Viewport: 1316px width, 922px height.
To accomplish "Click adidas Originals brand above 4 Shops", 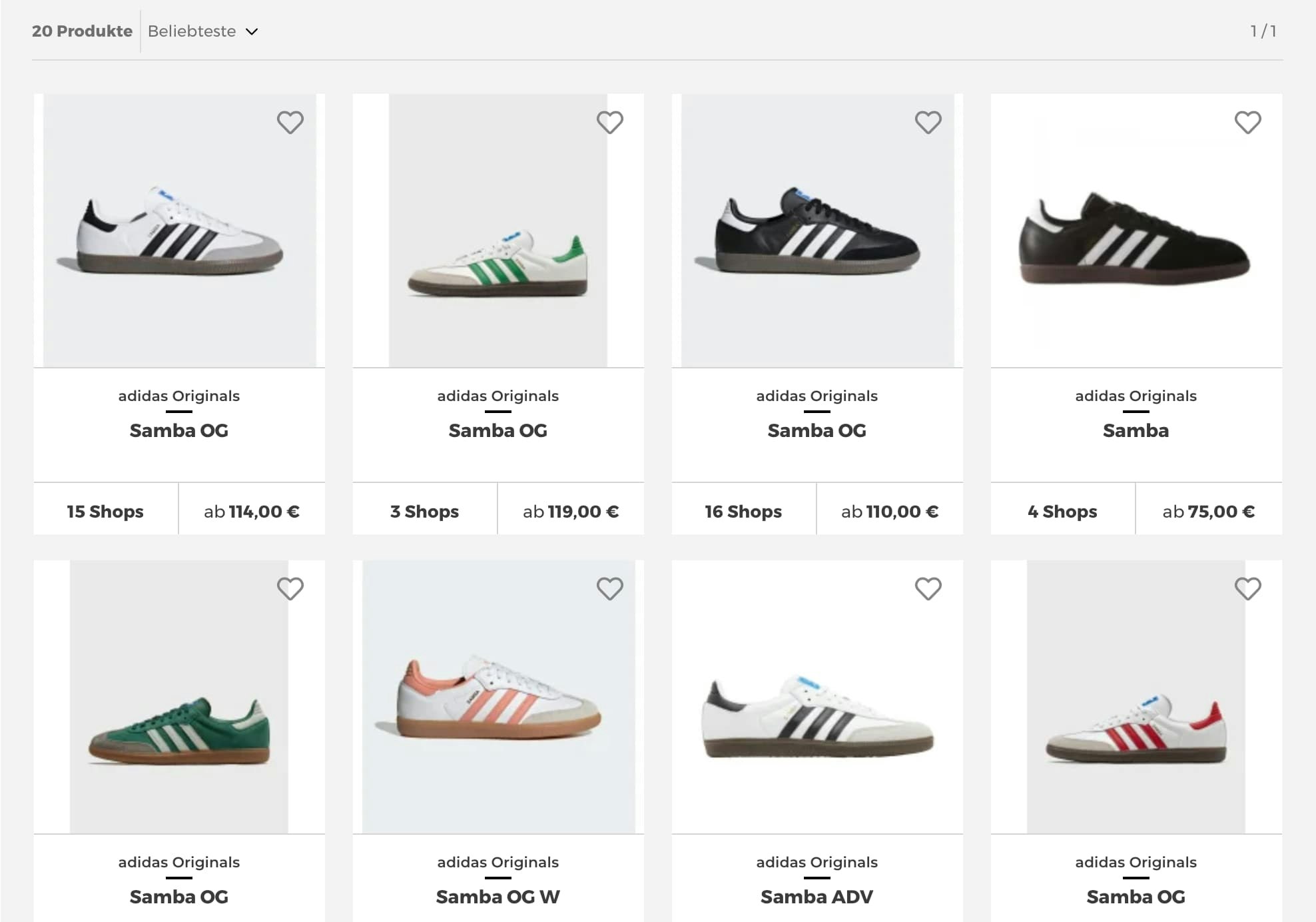I will [x=1136, y=396].
